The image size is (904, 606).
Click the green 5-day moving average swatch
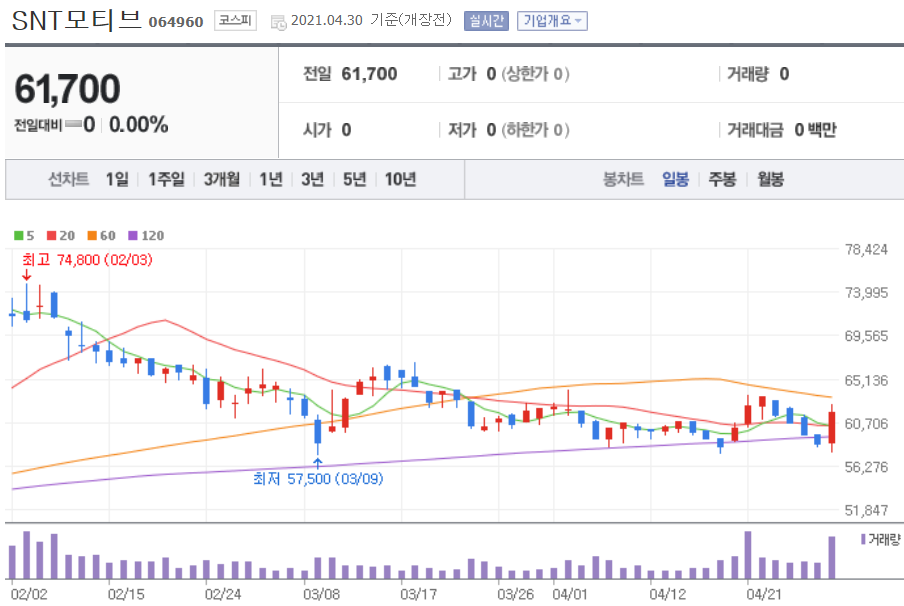click(18, 235)
